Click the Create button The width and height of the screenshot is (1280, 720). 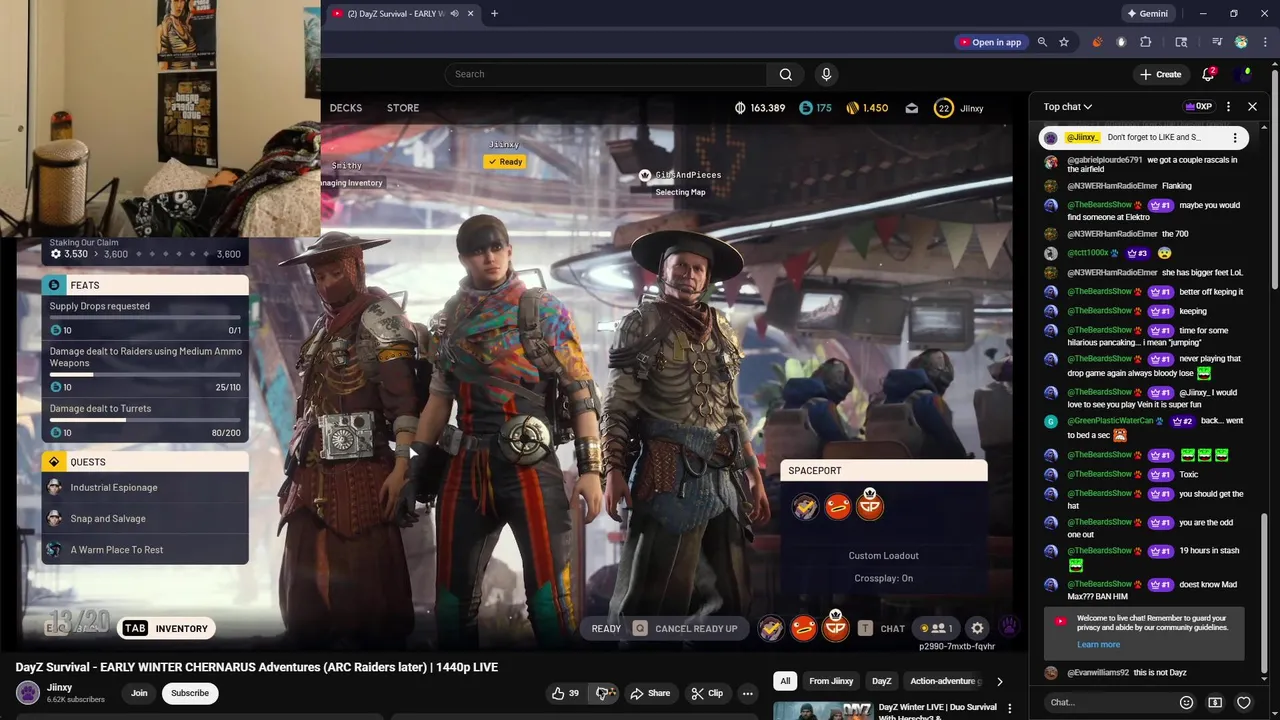point(1160,74)
